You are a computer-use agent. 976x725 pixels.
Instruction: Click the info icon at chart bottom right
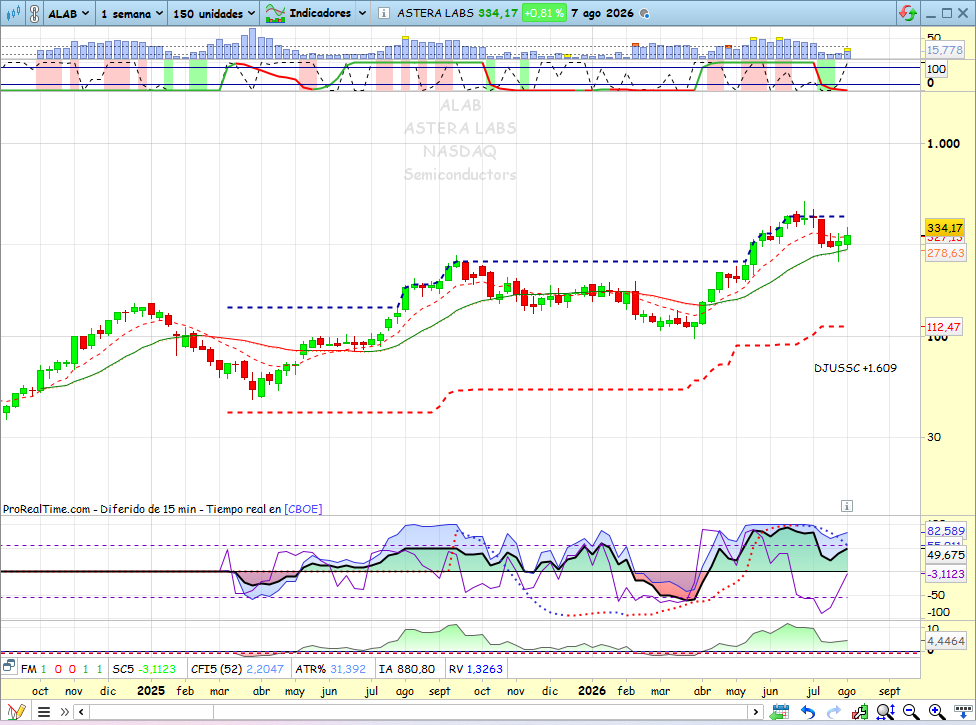click(x=847, y=505)
